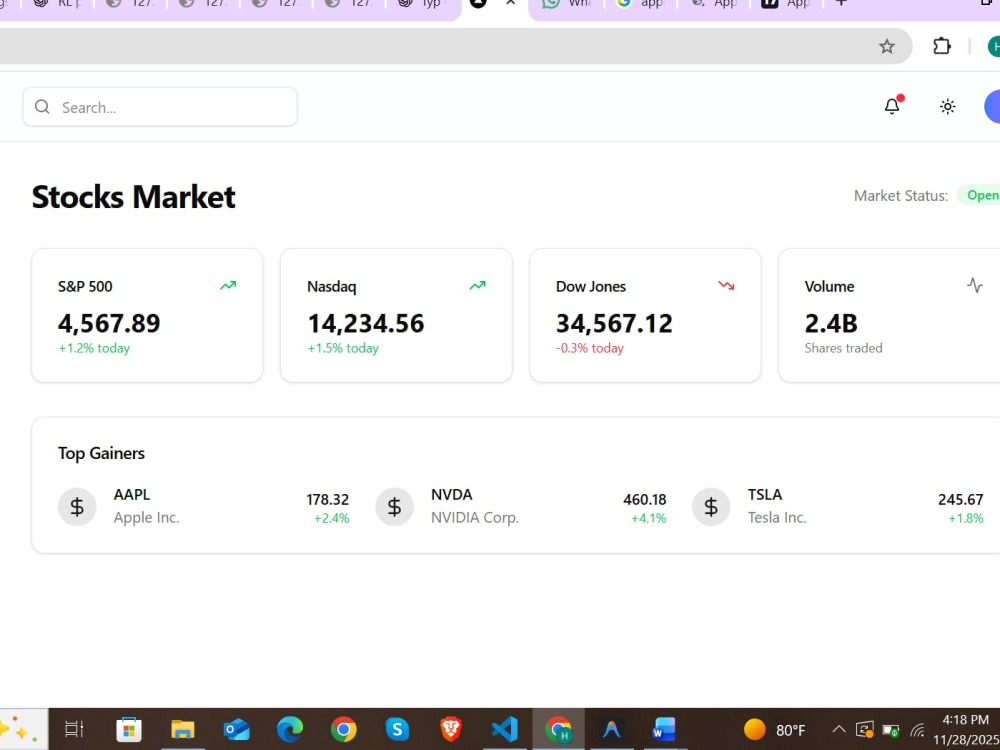Screen dimensions: 1000x750
Task: Click the +1.2% today label
Action: pos(94,348)
